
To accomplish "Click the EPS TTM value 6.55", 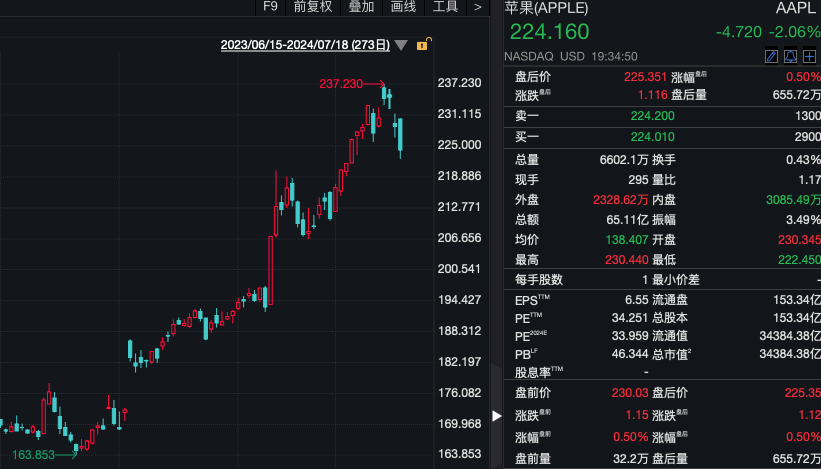I will pyautogui.click(x=637, y=300).
